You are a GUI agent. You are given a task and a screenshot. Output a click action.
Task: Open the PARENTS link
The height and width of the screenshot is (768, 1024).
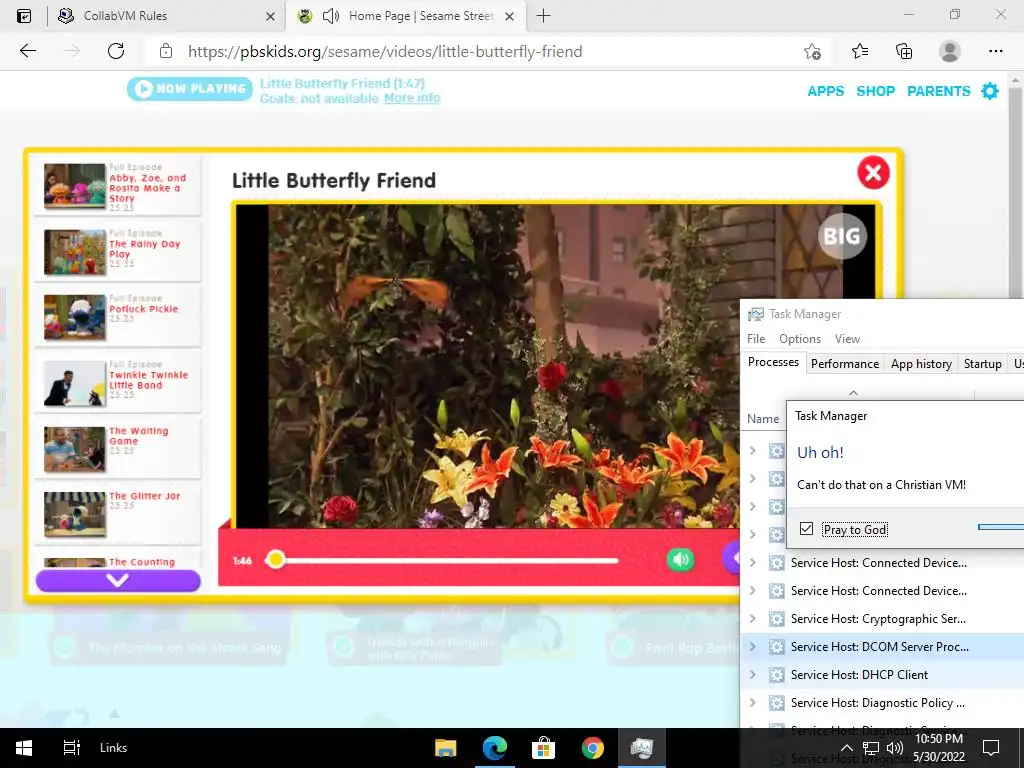pos(938,91)
